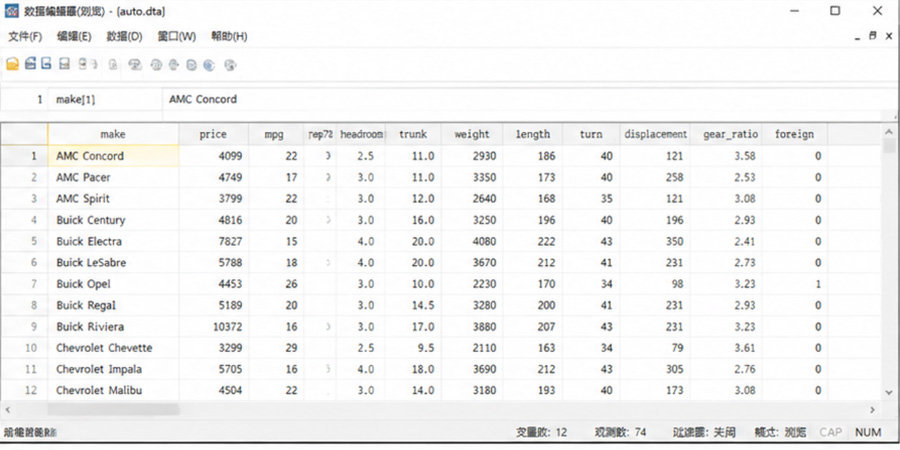Click the horizontal scrollbar left arrow
Screen dimensions: 900x450
point(7,410)
